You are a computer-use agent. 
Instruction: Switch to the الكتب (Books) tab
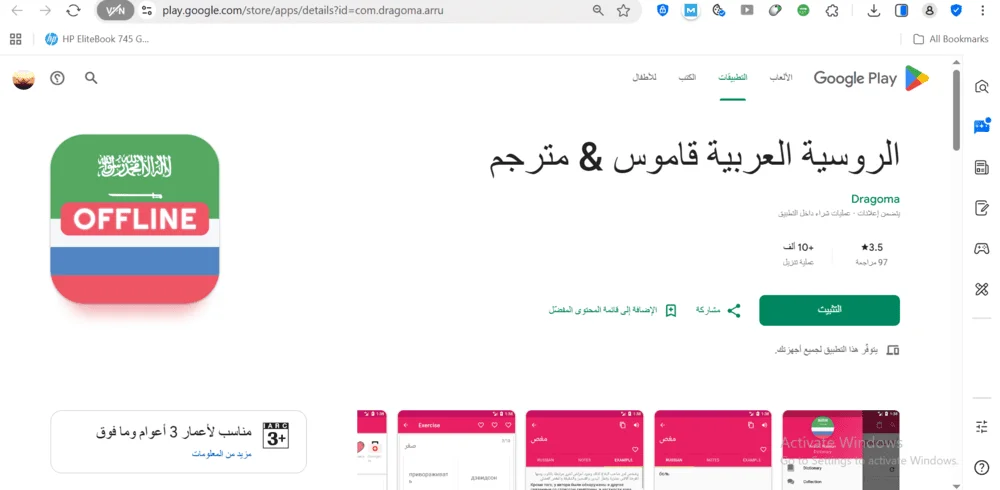[687, 78]
